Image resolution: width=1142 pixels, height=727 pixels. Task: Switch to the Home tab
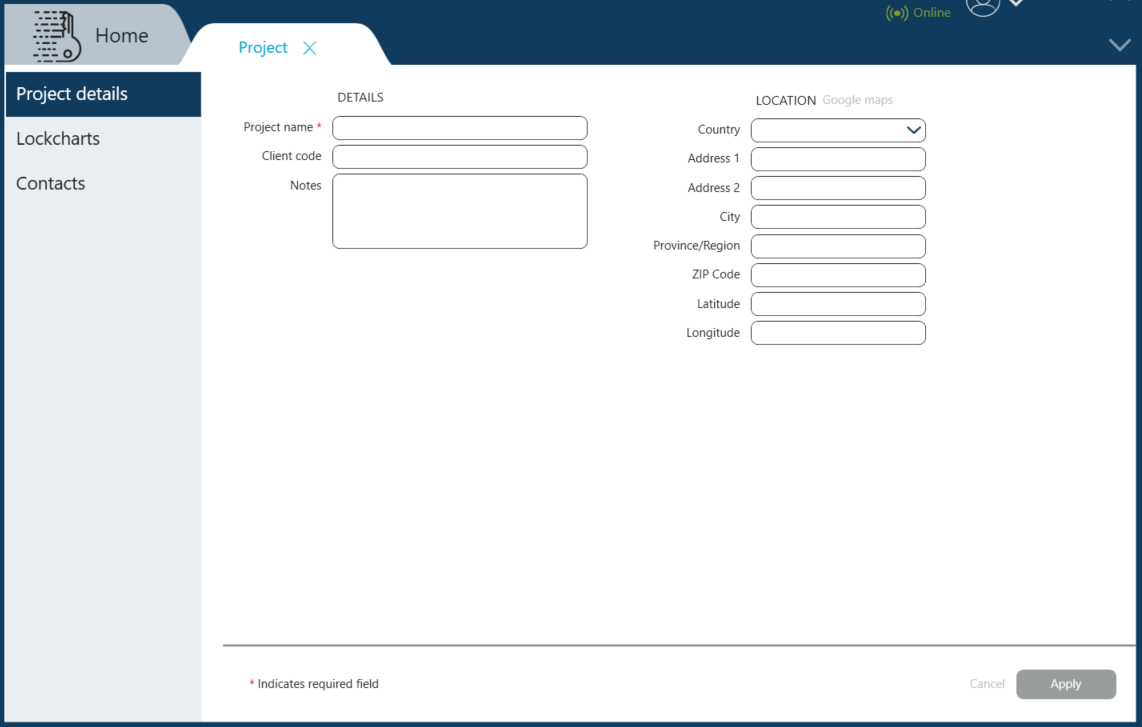click(121, 36)
